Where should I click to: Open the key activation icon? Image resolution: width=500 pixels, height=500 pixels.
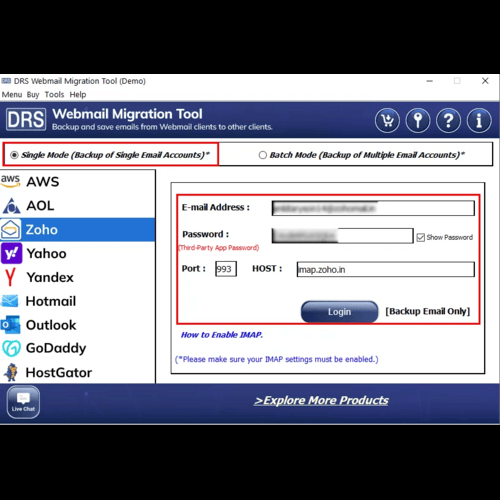point(418,120)
